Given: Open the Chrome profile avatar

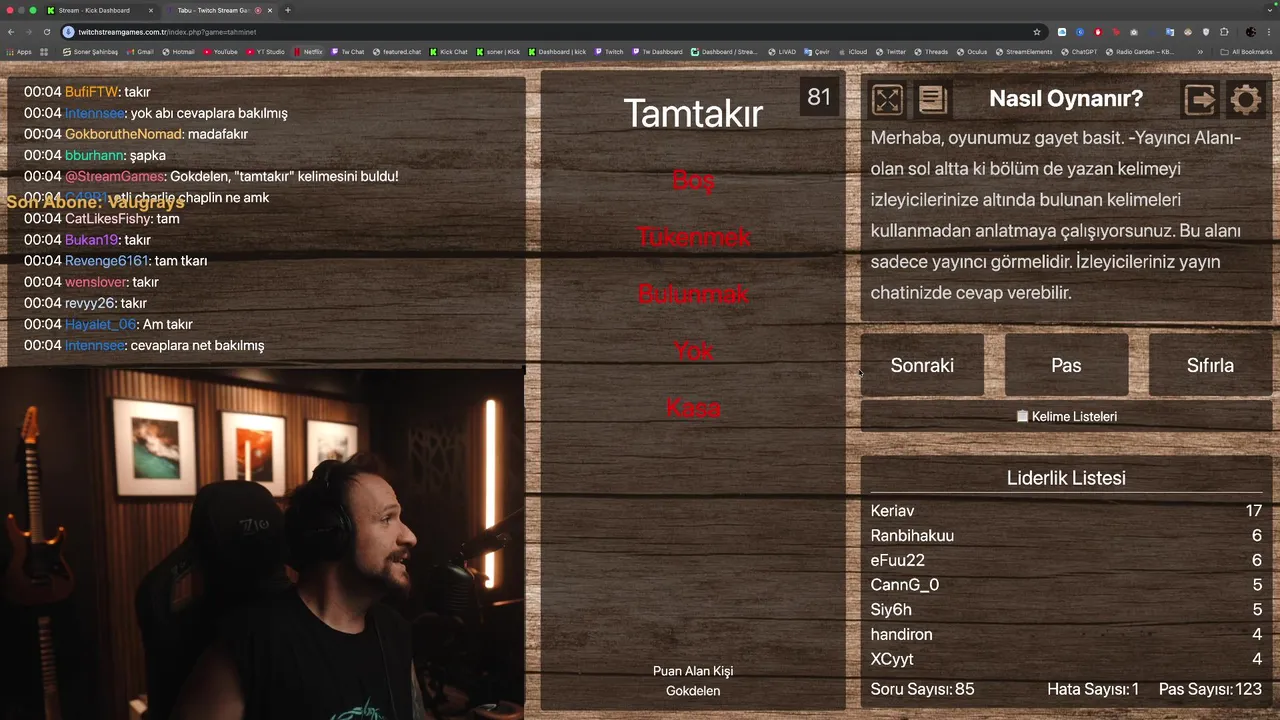Looking at the screenshot, I should (x=1251, y=32).
